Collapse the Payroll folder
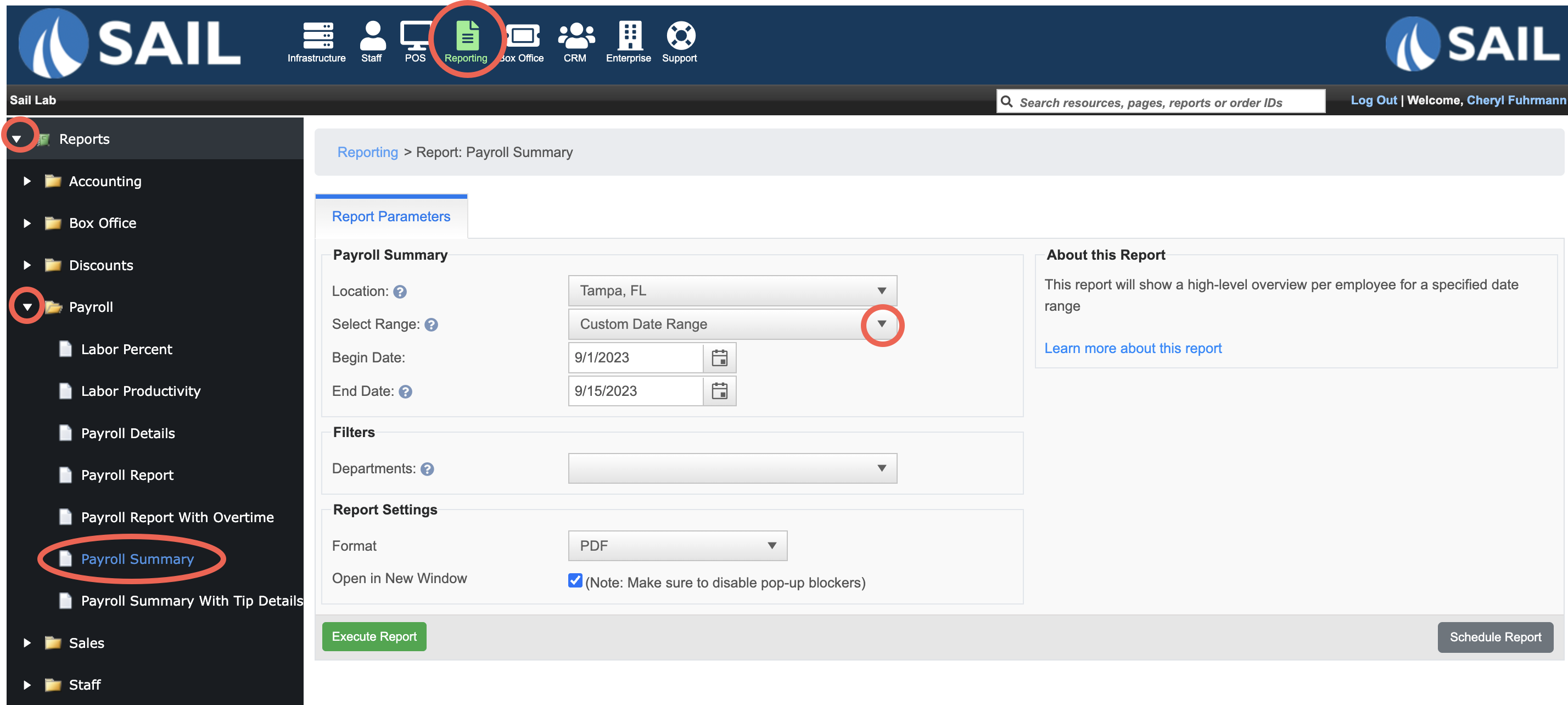Screen dimensions: 1568x705 point(27,307)
